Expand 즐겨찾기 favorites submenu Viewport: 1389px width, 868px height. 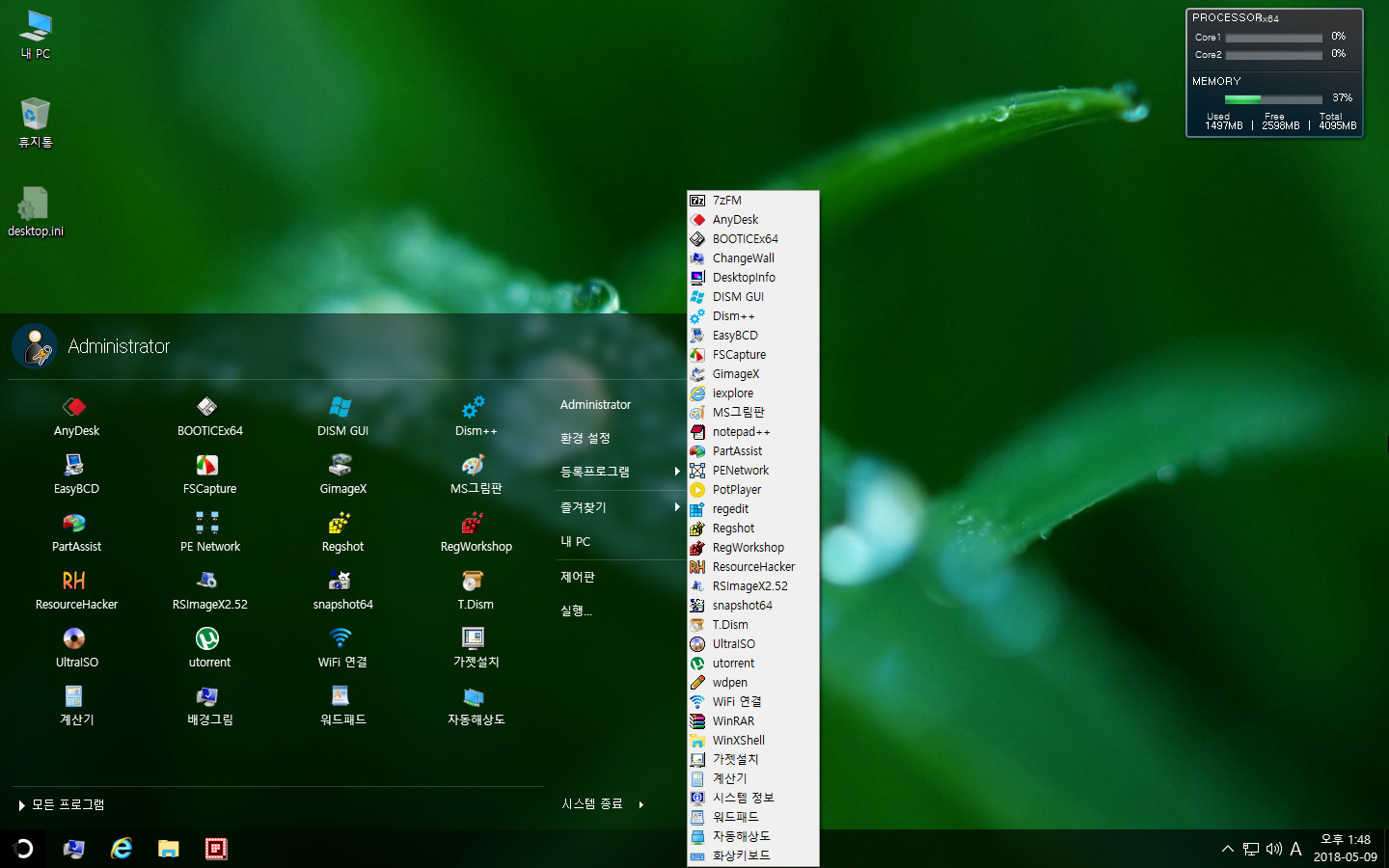click(x=677, y=506)
